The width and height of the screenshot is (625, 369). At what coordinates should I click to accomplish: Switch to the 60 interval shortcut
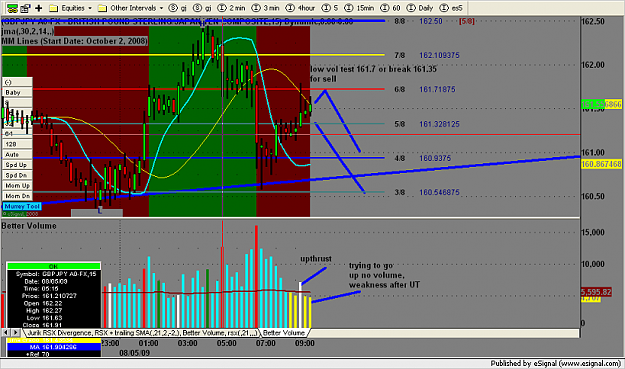(391, 8)
